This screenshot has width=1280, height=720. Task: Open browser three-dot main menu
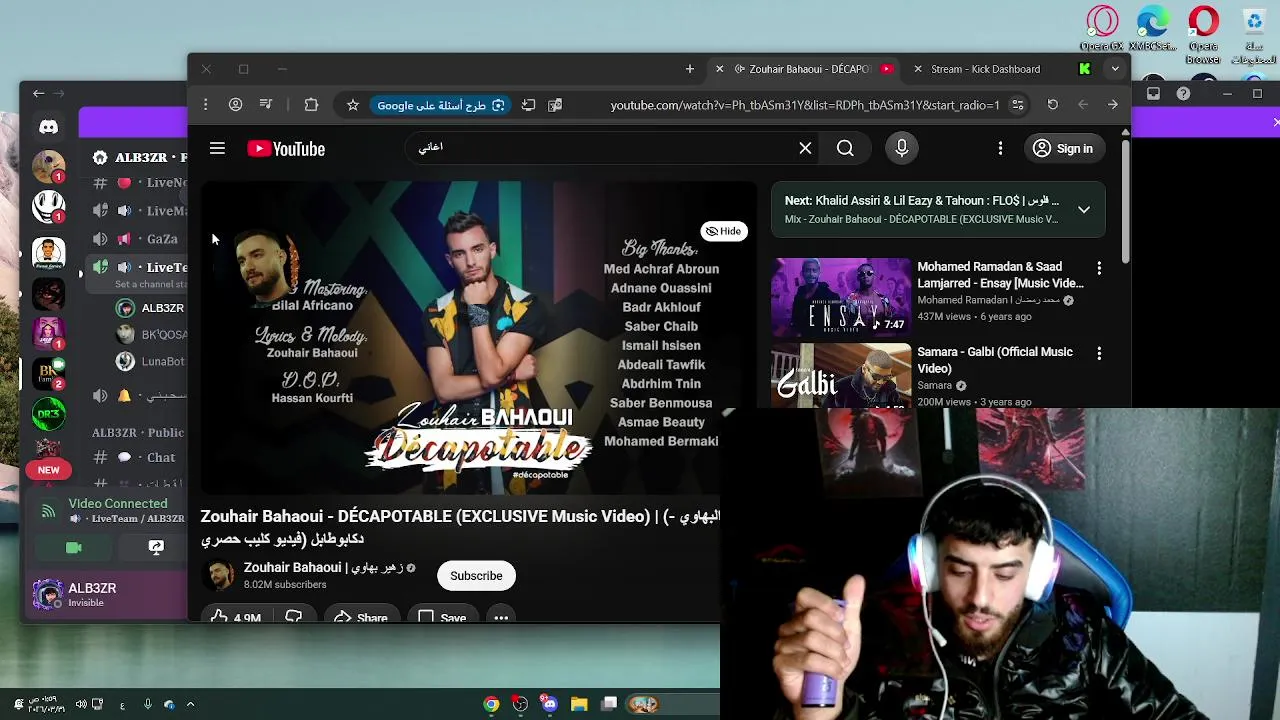coord(205,105)
